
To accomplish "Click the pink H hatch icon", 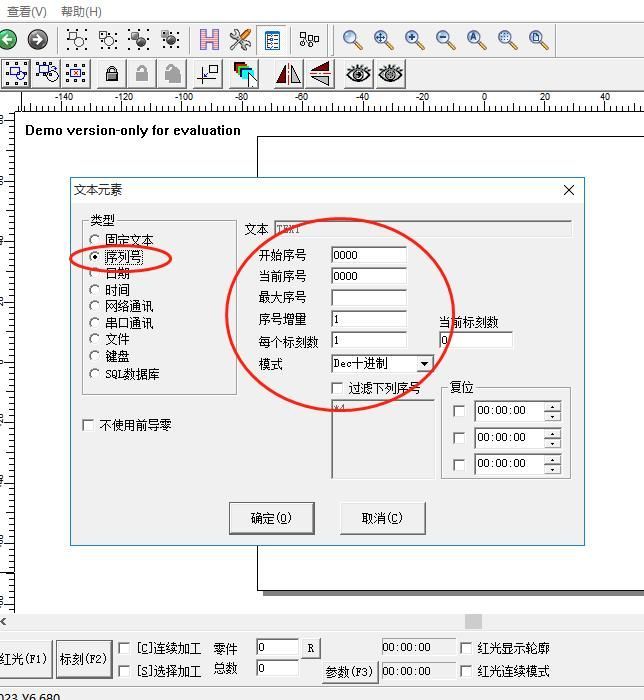I will coord(209,40).
